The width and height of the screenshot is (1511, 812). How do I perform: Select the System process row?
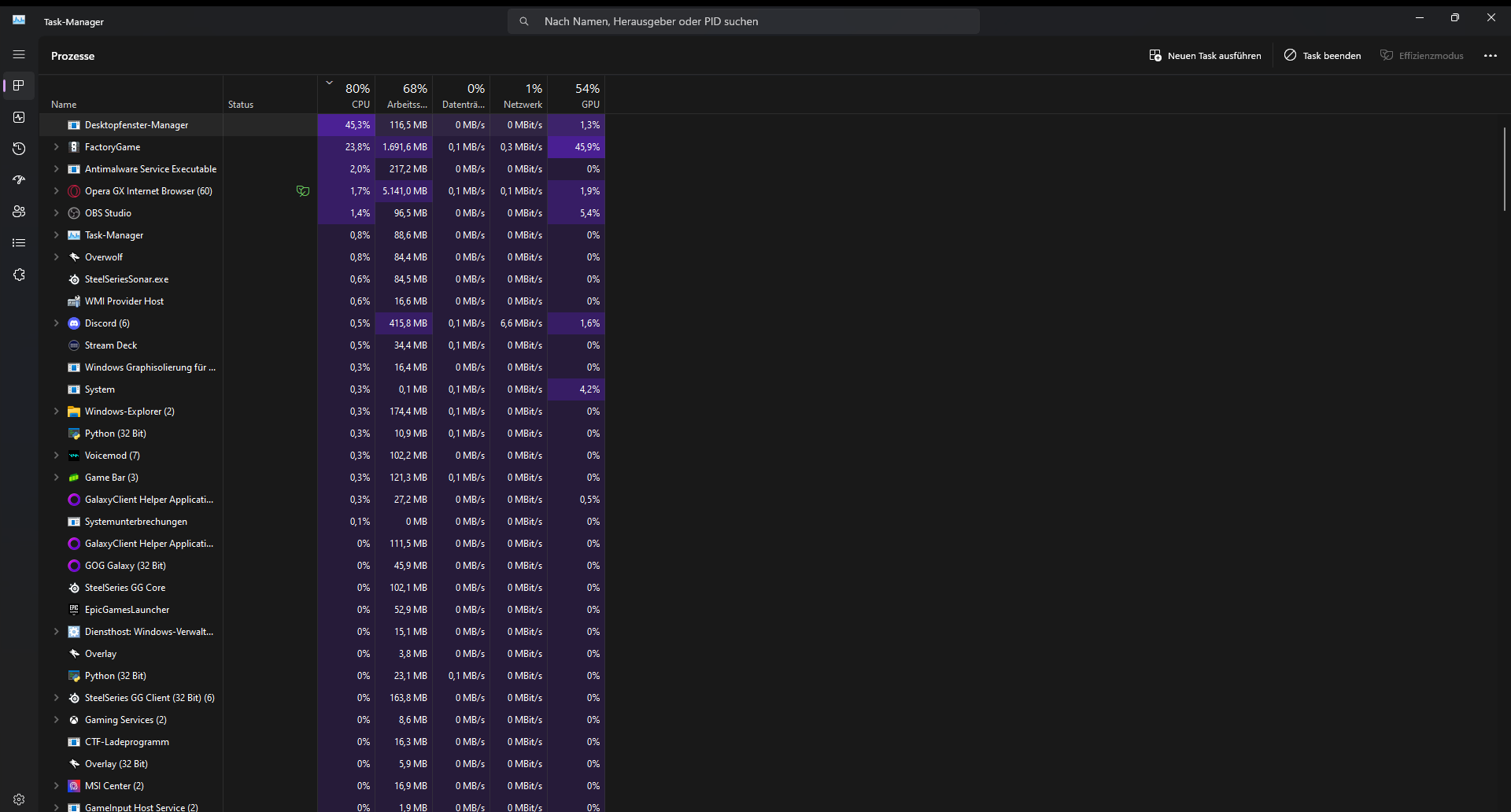click(x=322, y=389)
